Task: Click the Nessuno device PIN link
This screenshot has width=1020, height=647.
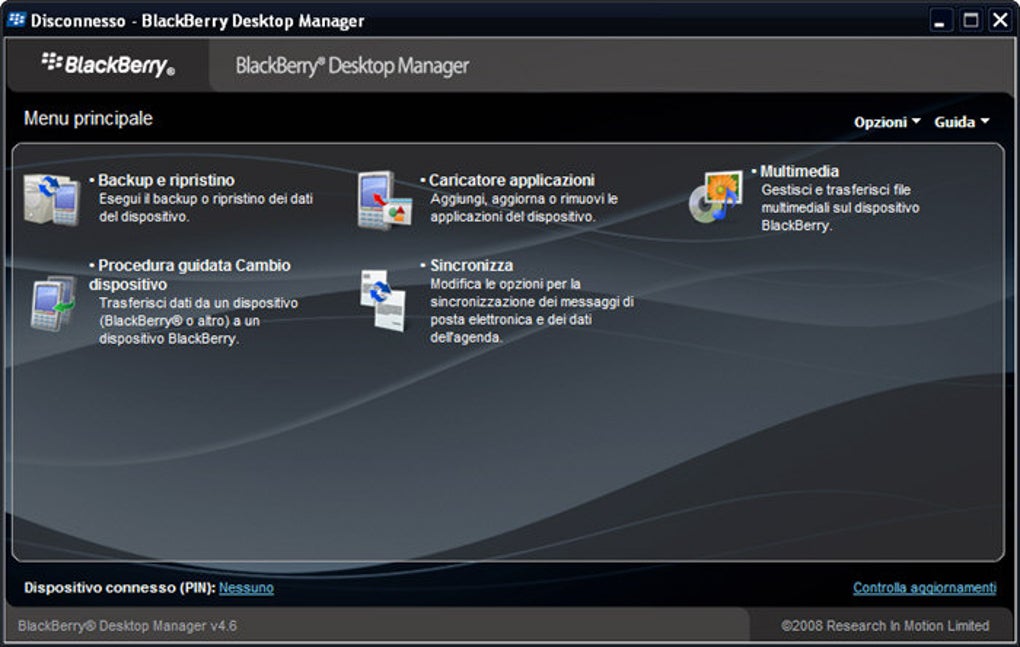Action: pos(246,588)
